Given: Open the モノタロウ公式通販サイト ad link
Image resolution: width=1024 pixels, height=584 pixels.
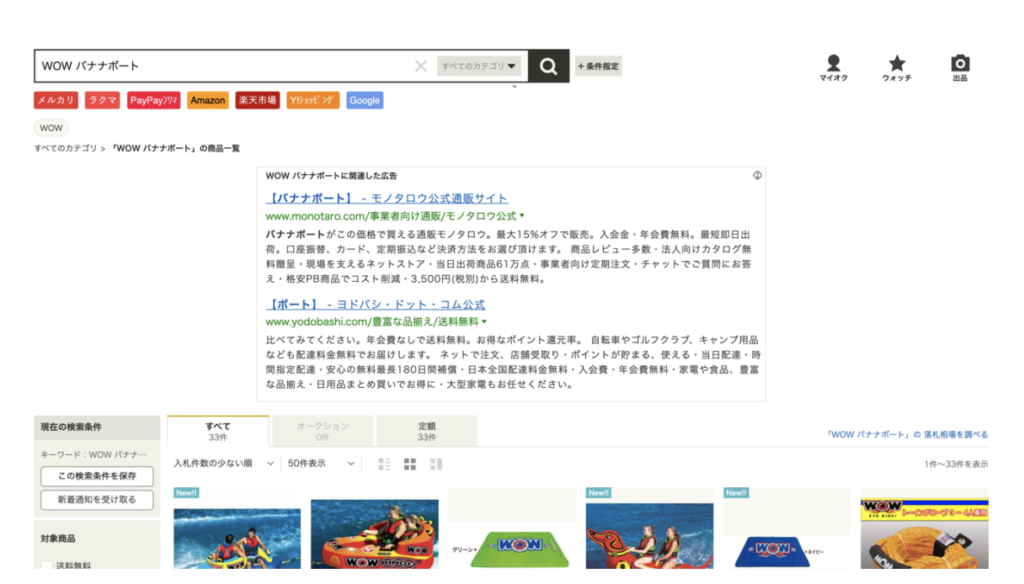Looking at the screenshot, I should pos(387,199).
